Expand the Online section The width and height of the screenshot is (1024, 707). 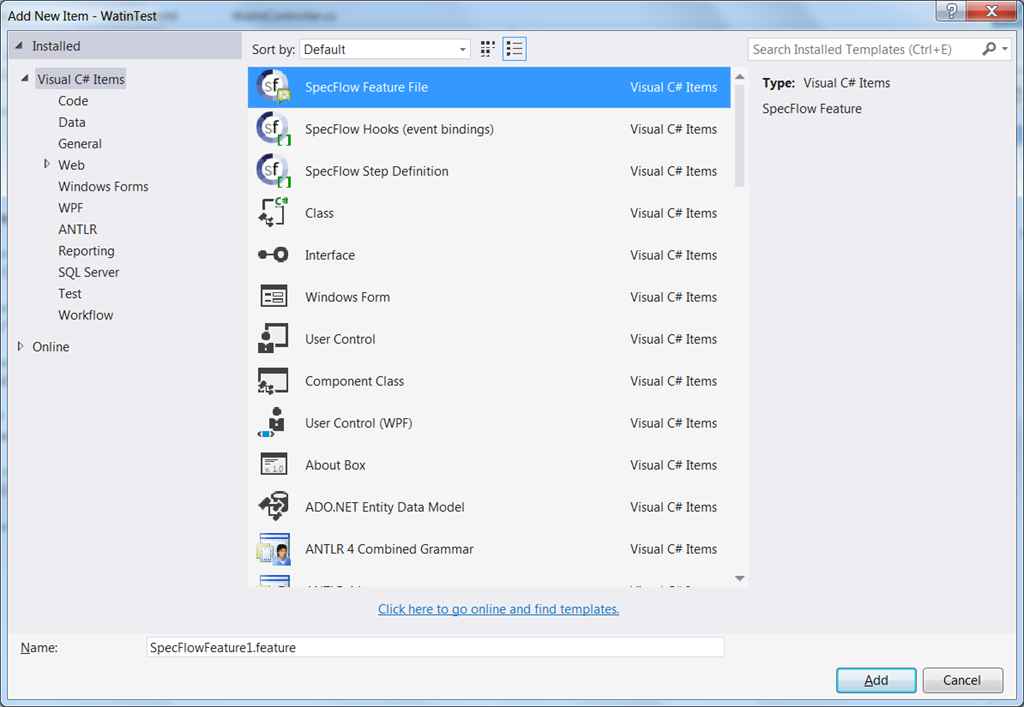[20, 346]
